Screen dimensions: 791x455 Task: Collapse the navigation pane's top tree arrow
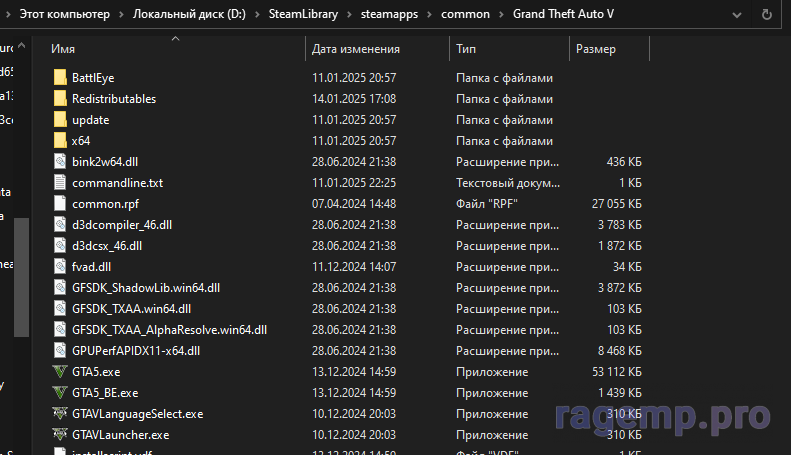tap(22, 46)
